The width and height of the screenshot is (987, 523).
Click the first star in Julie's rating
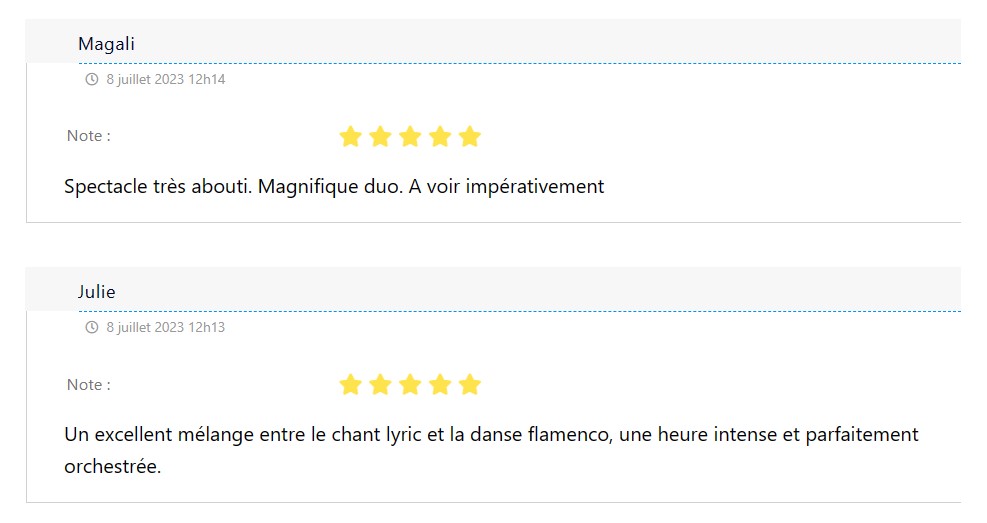pyautogui.click(x=350, y=385)
